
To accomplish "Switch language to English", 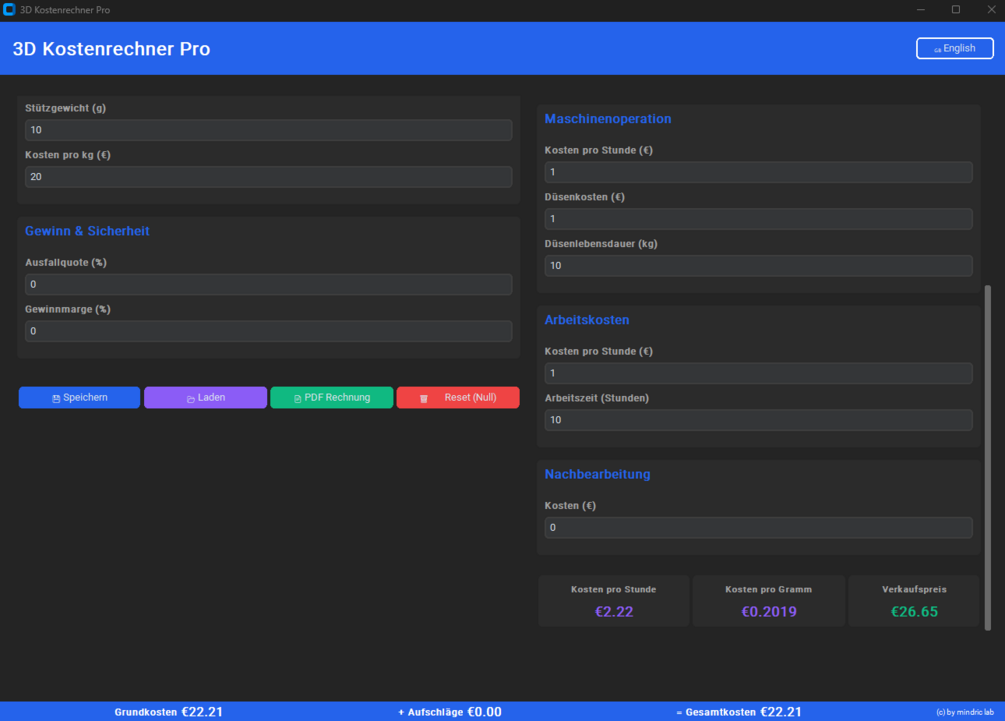I will (x=954, y=48).
